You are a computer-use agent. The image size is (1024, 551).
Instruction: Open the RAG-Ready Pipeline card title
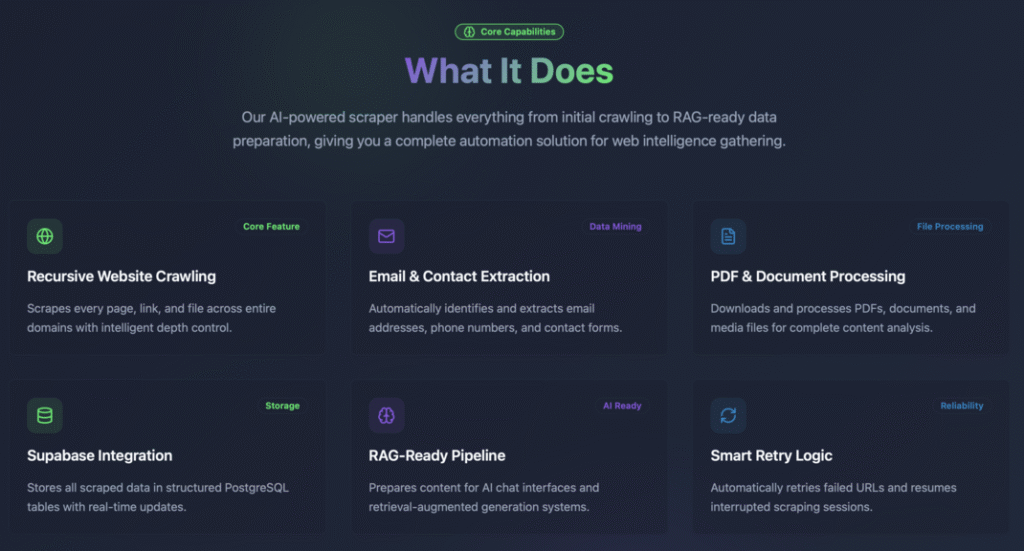point(437,456)
